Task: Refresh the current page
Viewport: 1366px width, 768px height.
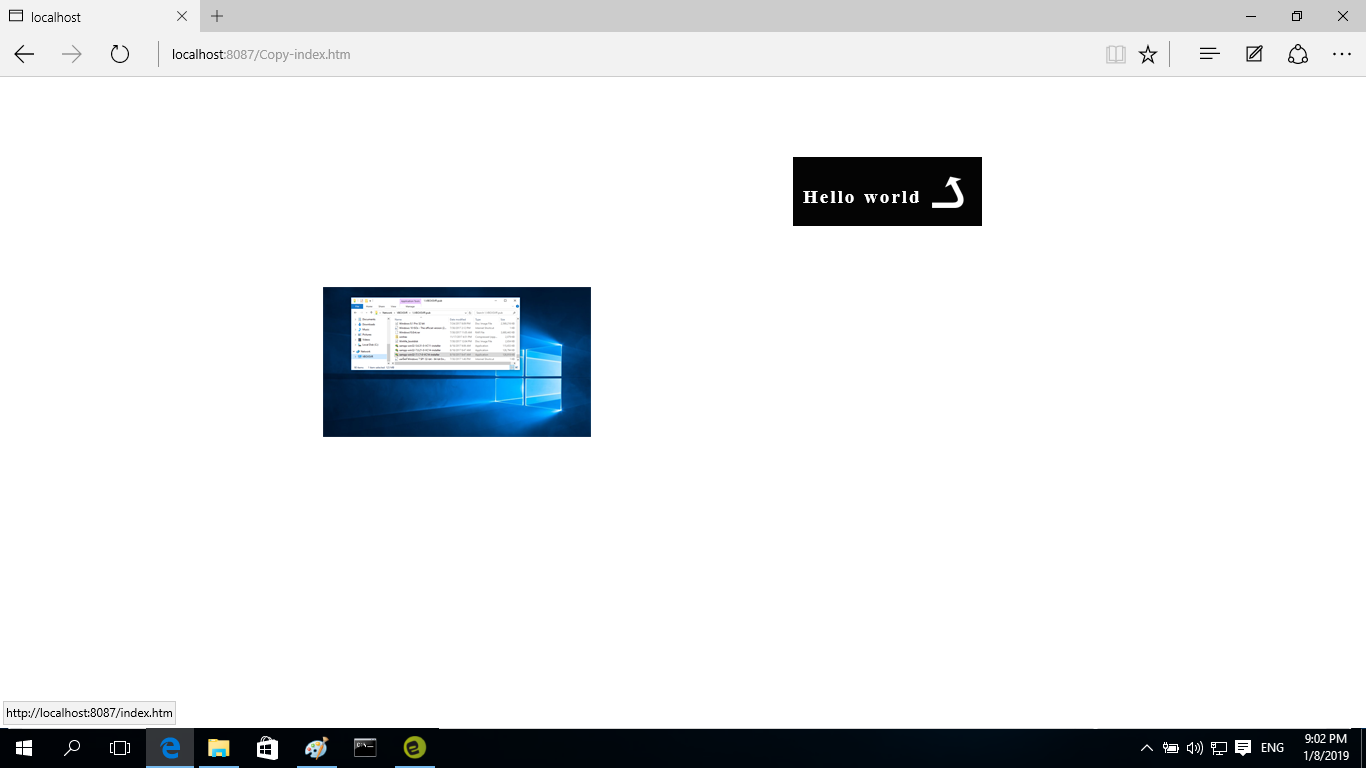Action: click(x=120, y=55)
